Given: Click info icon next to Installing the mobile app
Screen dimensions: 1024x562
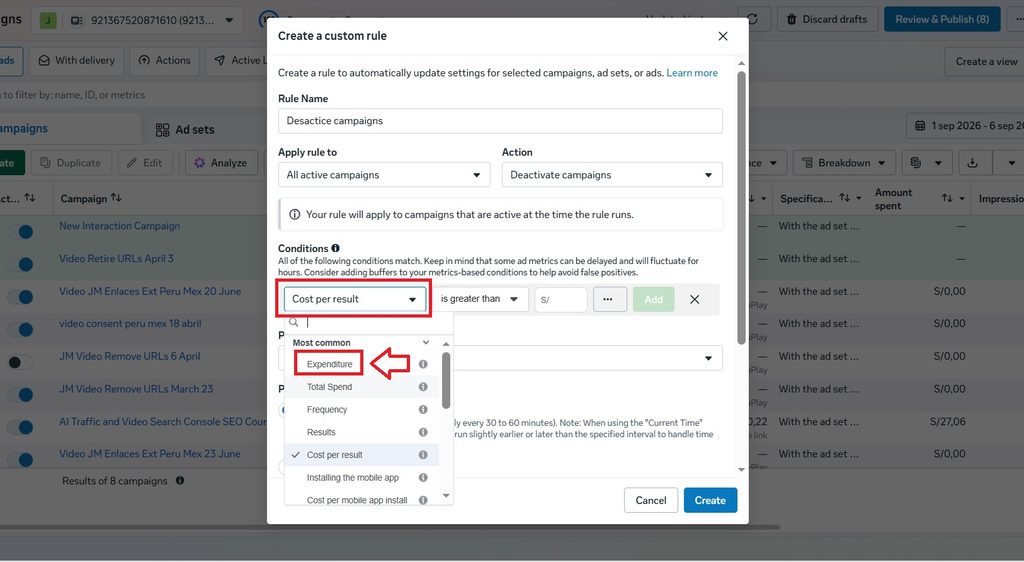Looking at the screenshot, I should 423,478.
